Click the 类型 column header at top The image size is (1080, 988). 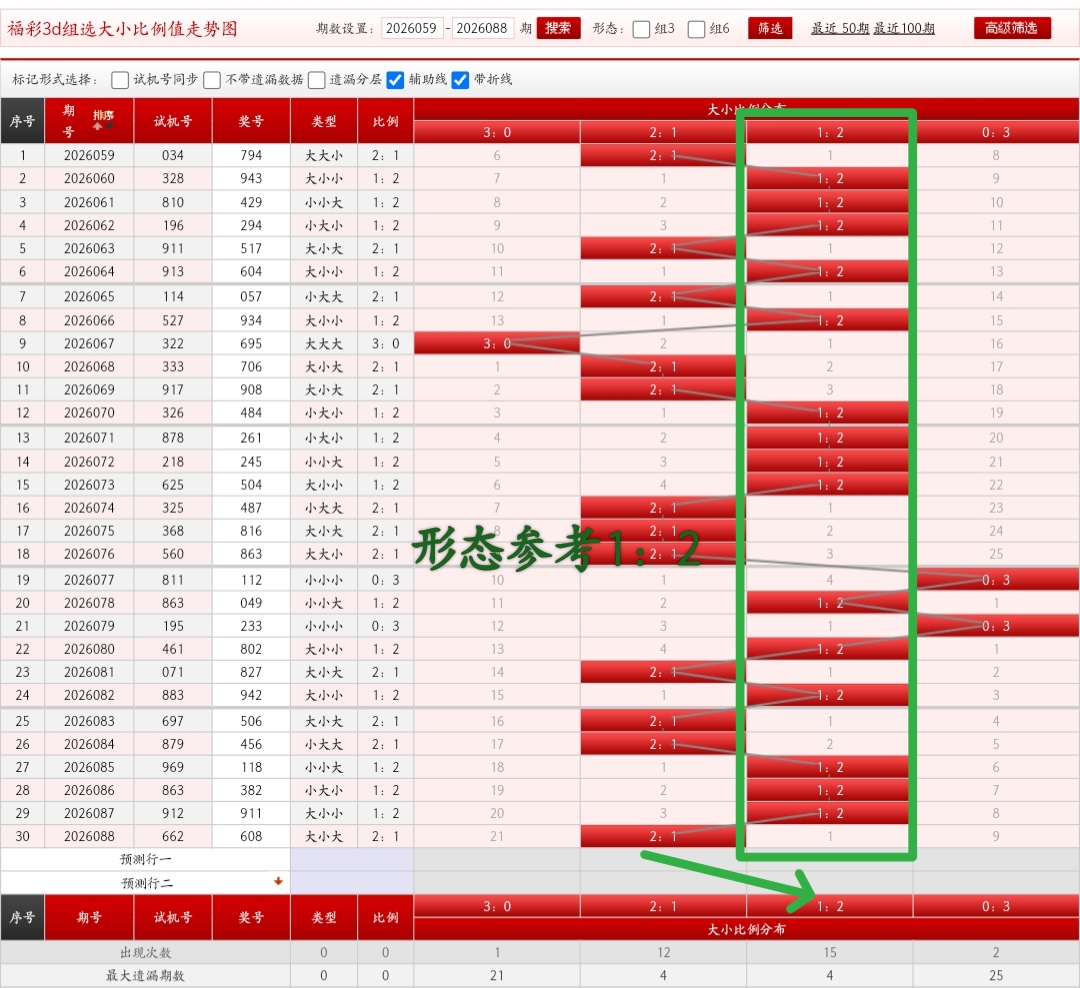coord(324,121)
